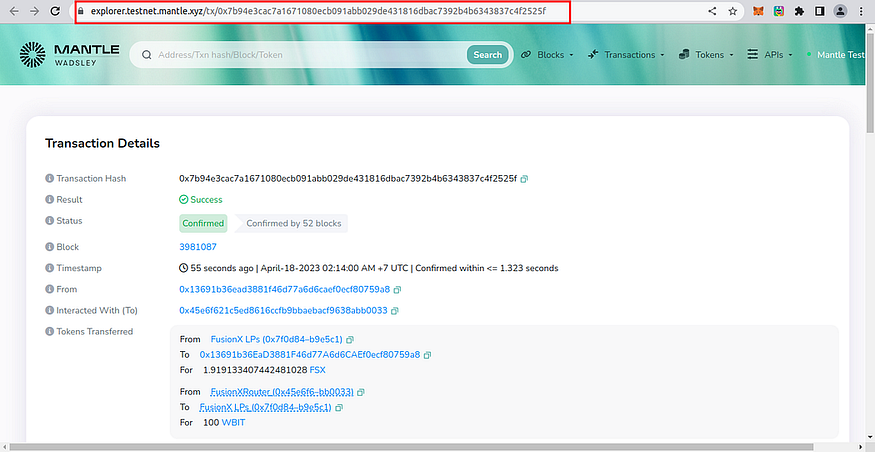This screenshot has height=452, width=875.
Task: Open Chrome three-dot menu
Action: [860, 11]
